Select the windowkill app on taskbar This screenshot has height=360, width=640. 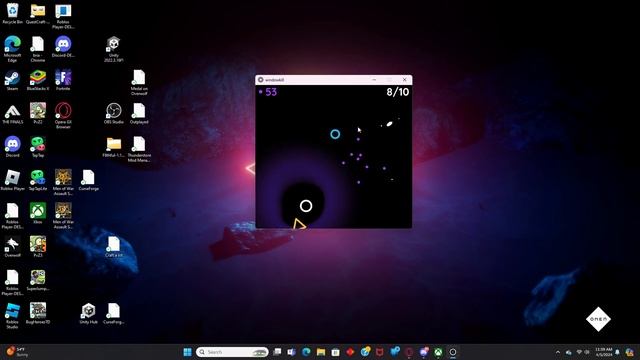453,352
